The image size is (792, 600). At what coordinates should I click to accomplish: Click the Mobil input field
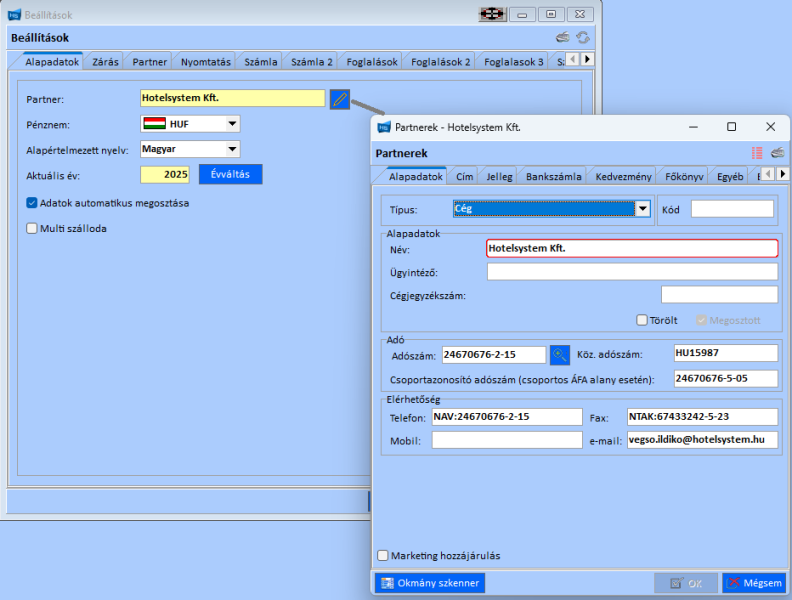pyautogui.click(x=507, y=440)
